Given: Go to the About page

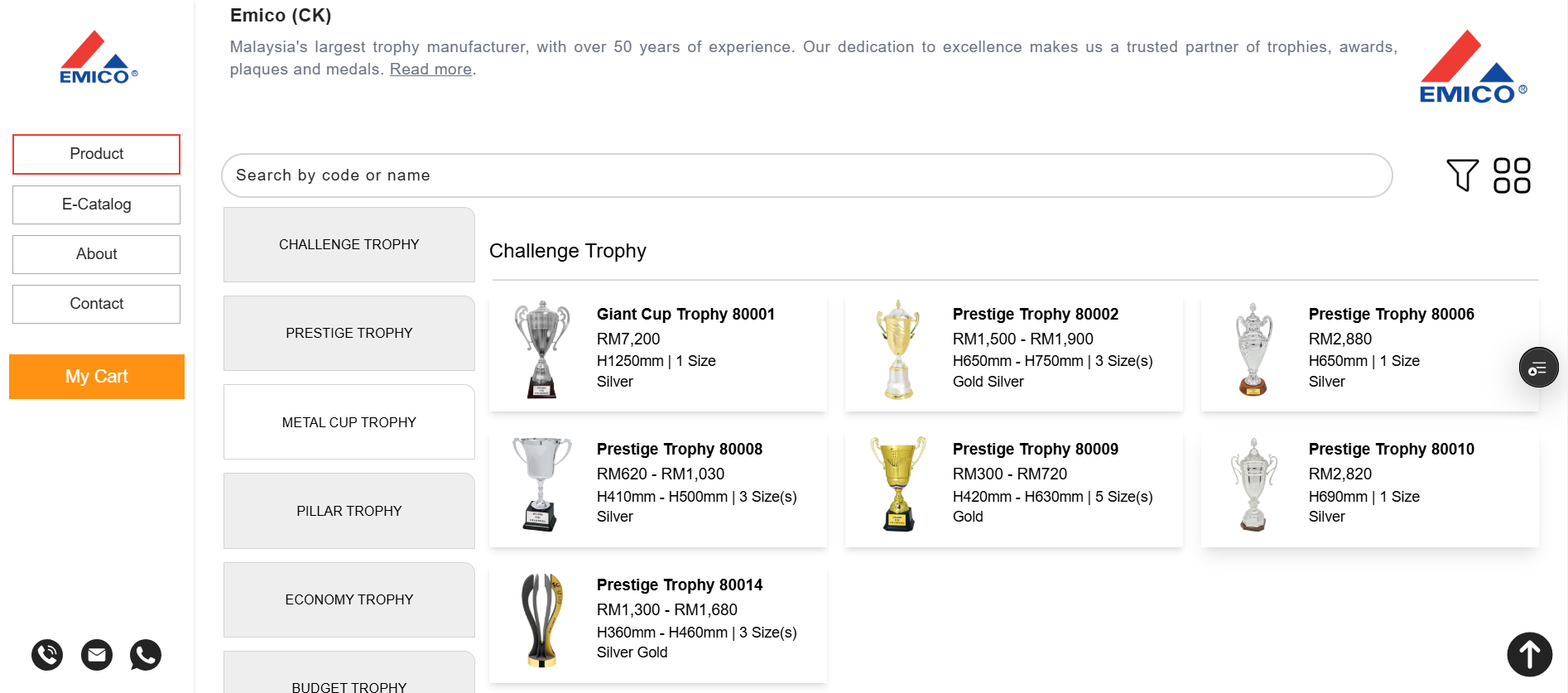Looking at the screenshot, I should [97, 254].
